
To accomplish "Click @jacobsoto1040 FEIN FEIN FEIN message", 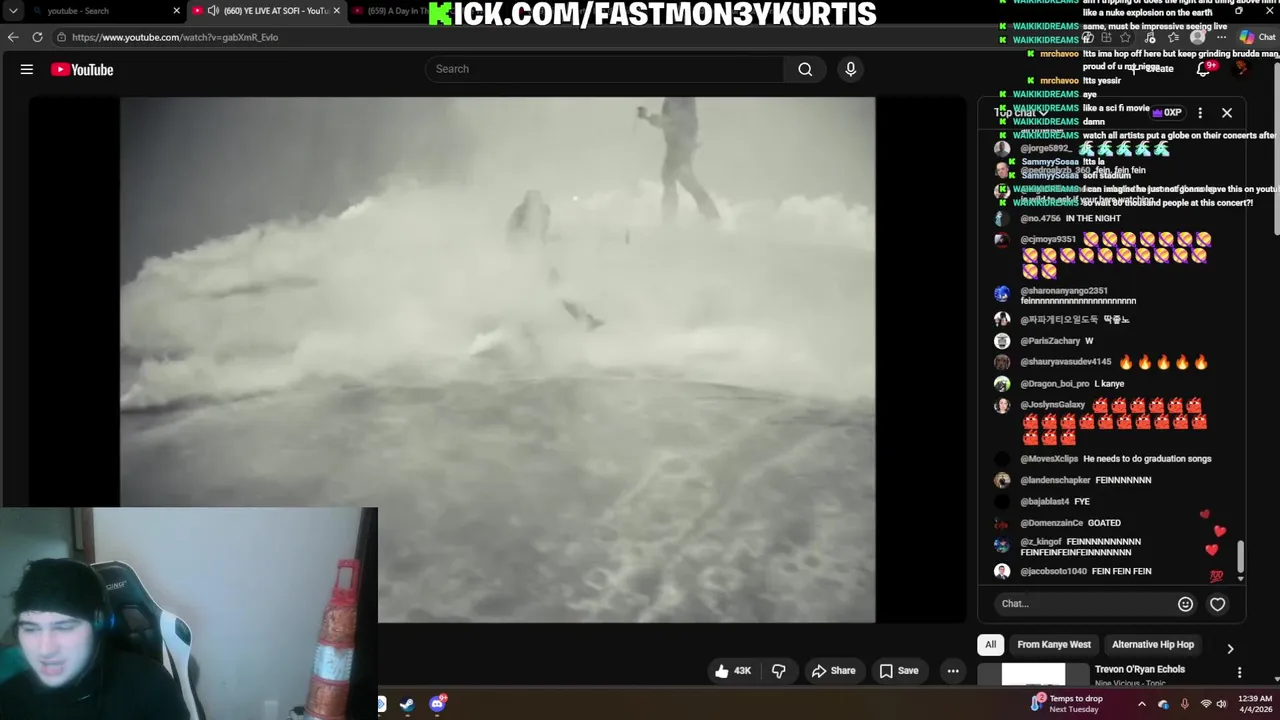I will click(1073, 571).
